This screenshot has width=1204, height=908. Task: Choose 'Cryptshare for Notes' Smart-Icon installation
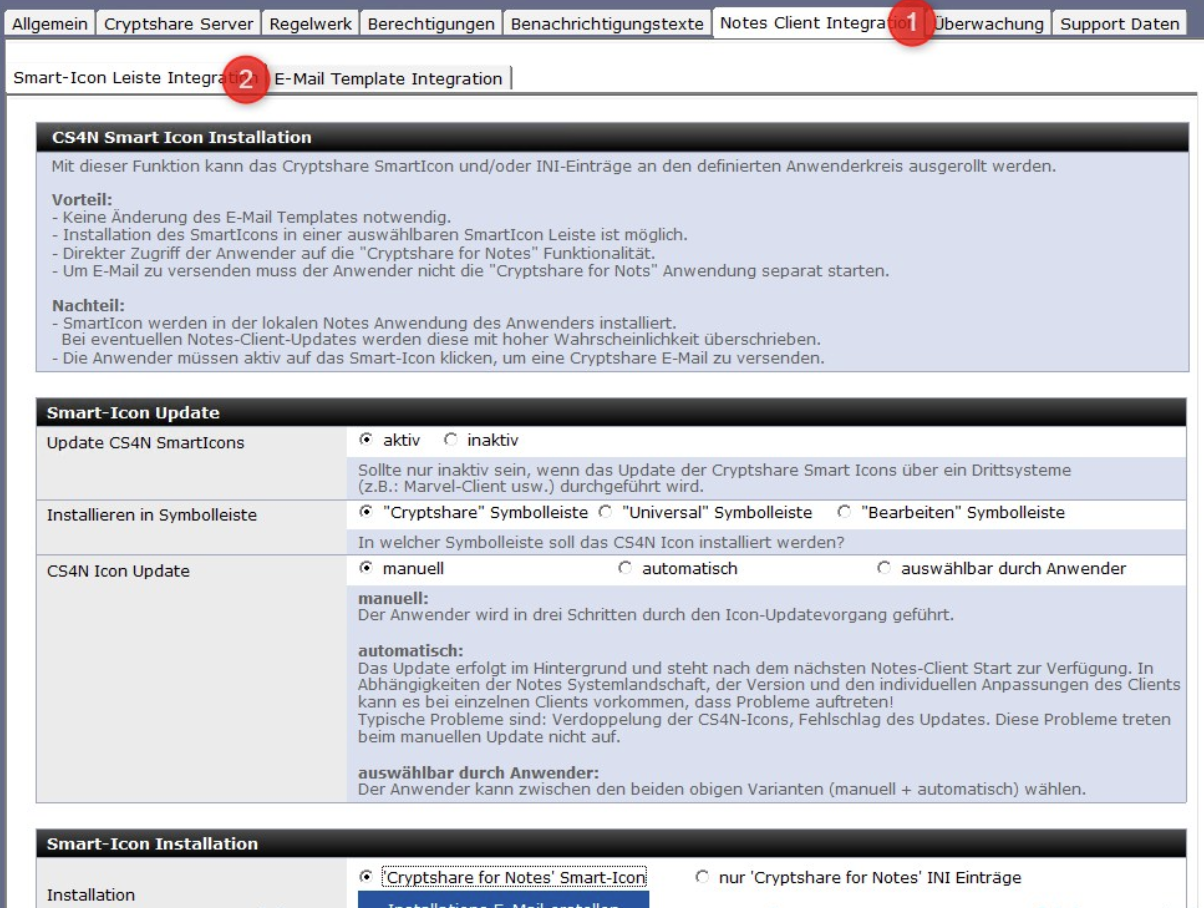(x=365, y=877)
